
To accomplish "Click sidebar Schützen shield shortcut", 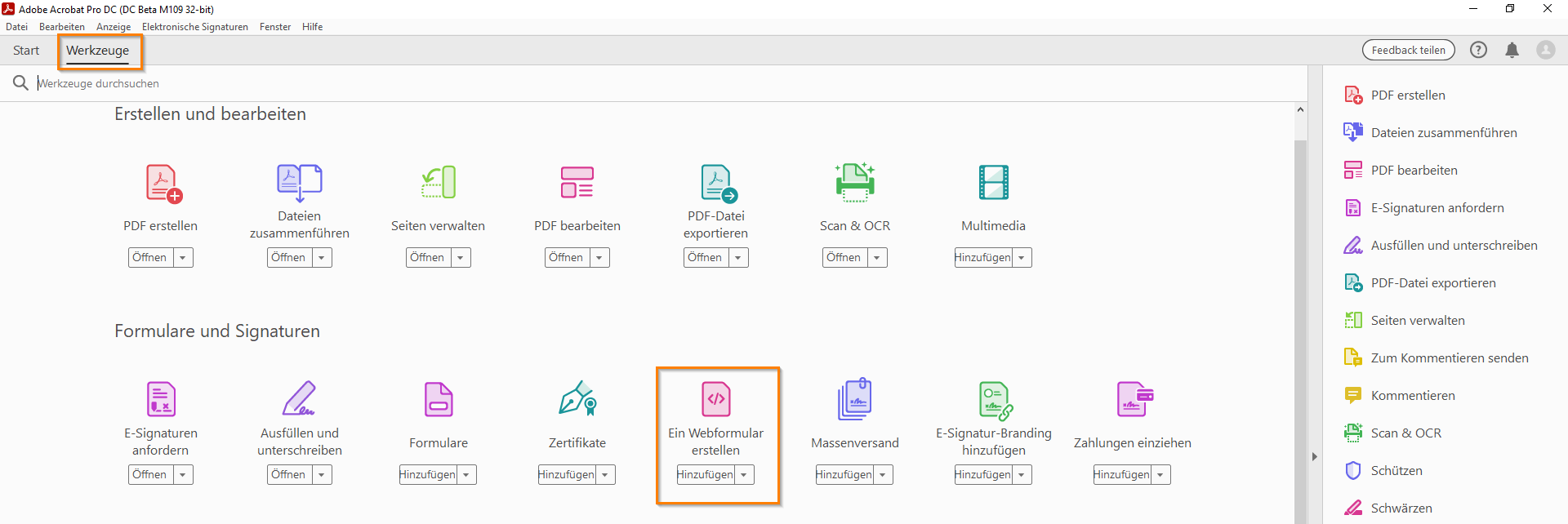I will pos(1383,470).
